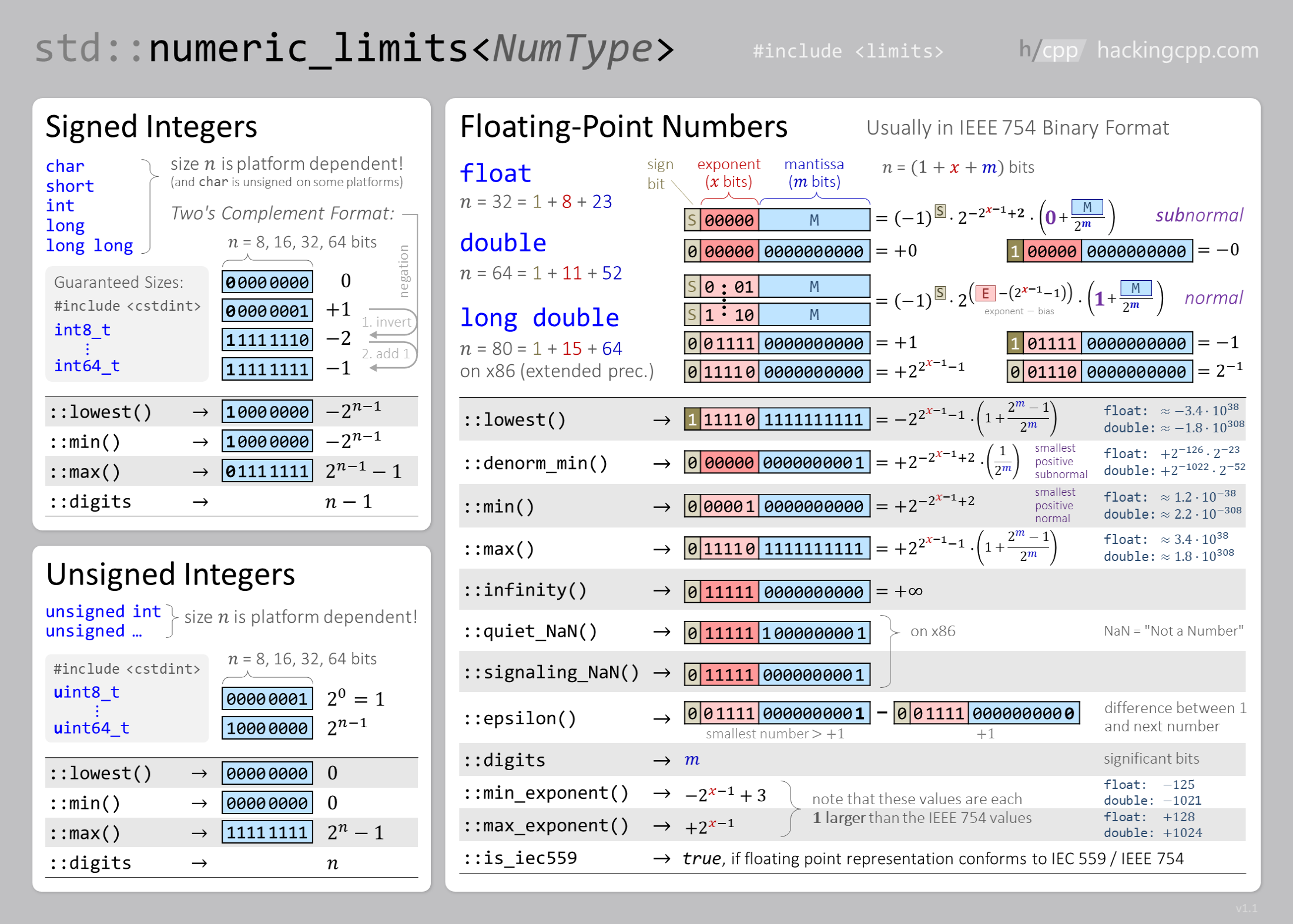Open the hackingcpp.com link
This screenshot has height=924, width=1293.
1177,51
